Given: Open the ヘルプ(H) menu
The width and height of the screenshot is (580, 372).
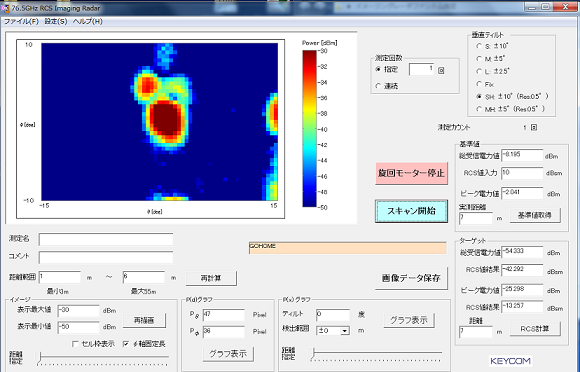Looking at the screenshot, I should (x=88, y=21).
